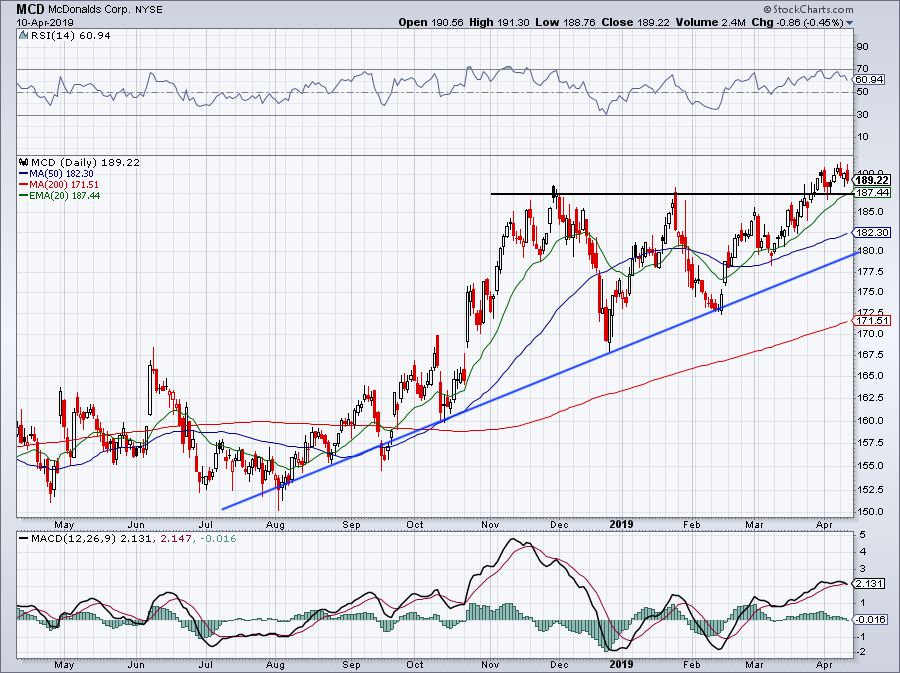Click the MCD (Daily) 189.22 legend label

[x=85, y=162]
